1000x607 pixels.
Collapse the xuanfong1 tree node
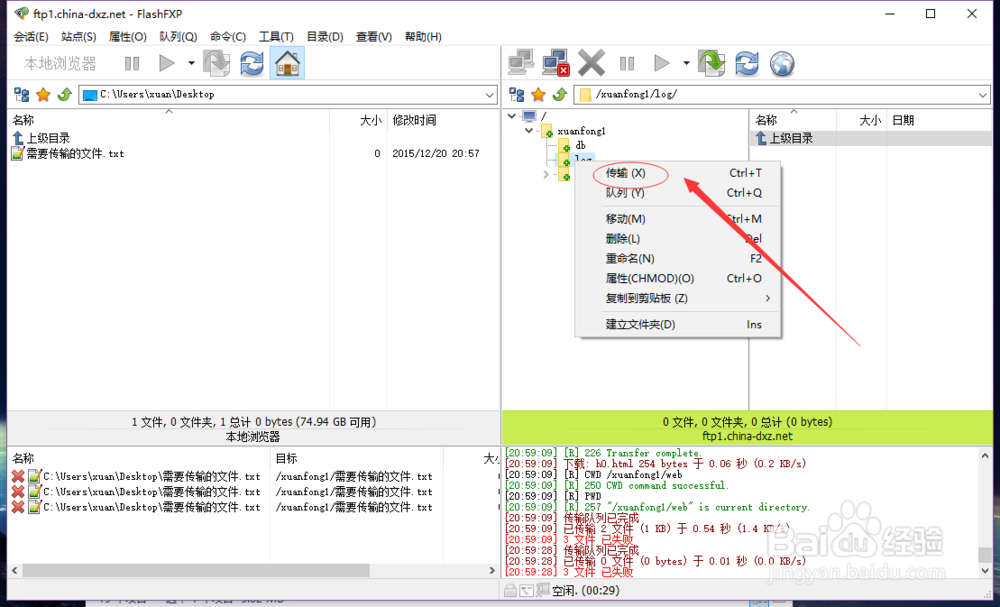point(529,131)
